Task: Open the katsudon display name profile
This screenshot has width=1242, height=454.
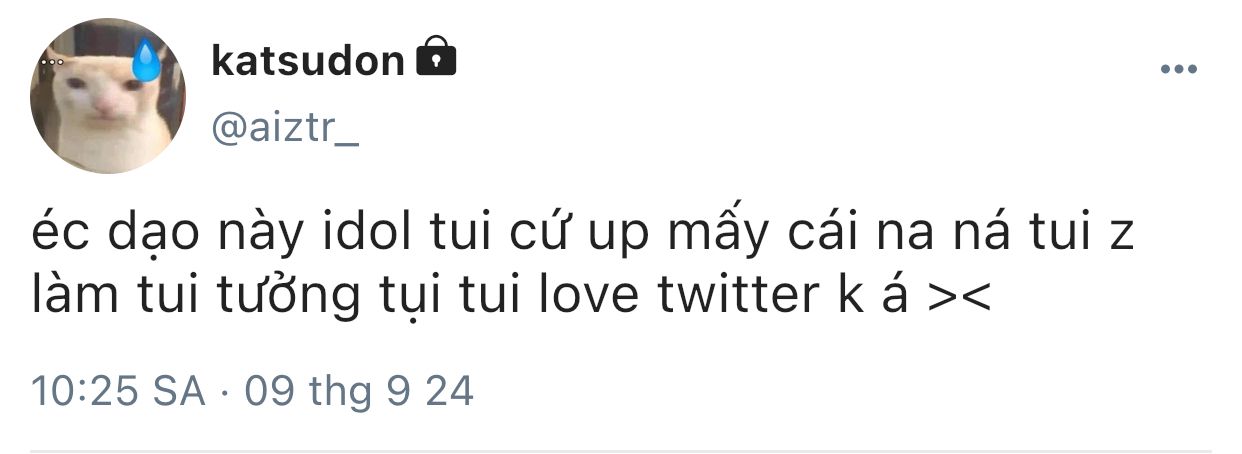Action: pos(307,62)
